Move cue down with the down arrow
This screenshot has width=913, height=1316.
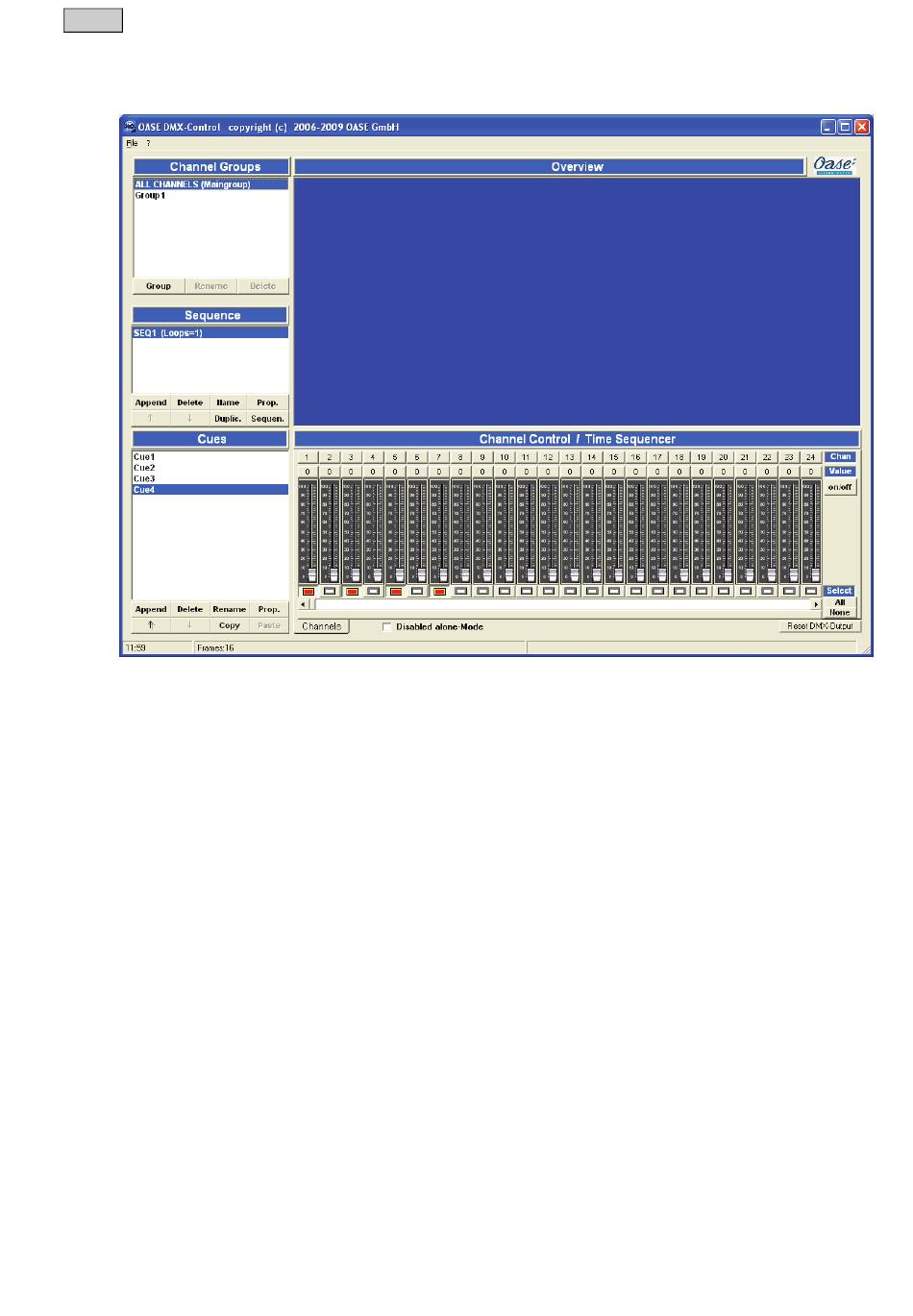coord(190,624)
